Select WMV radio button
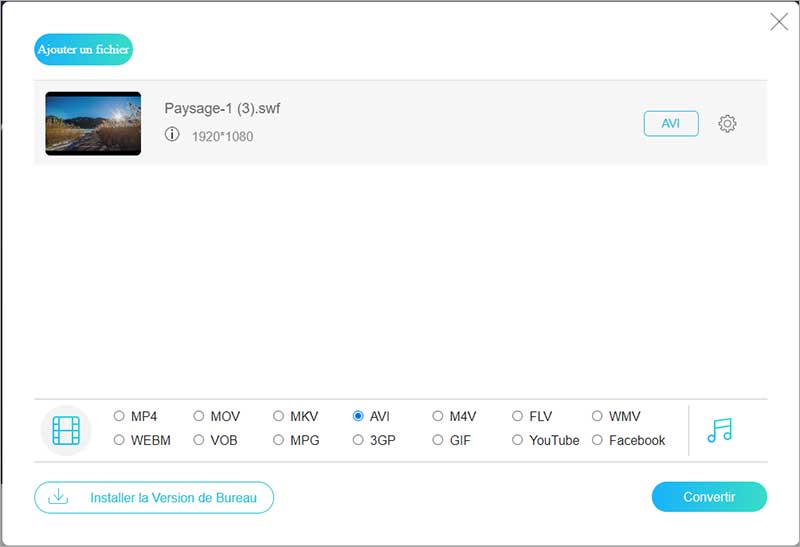The width and height of the screenshot is (800, 547). [598, 416]
